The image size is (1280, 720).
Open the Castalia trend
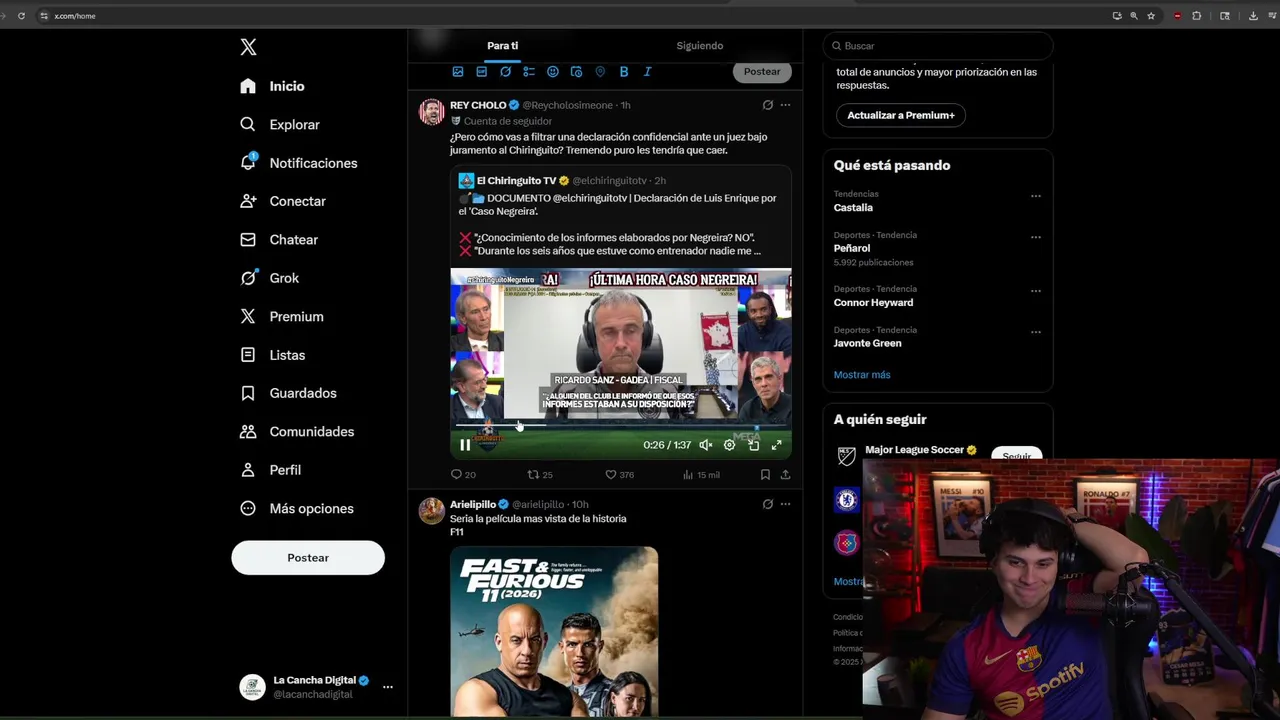[x=853, y=208]
